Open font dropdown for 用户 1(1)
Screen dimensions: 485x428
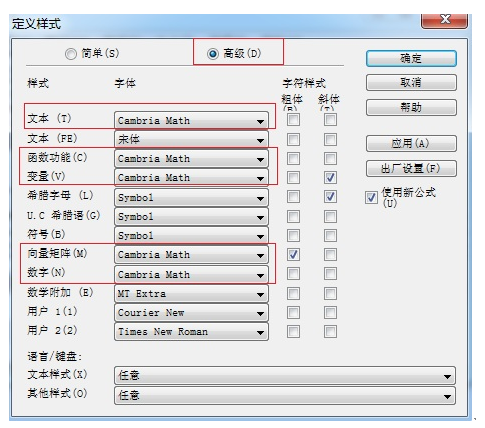point(191,313)
